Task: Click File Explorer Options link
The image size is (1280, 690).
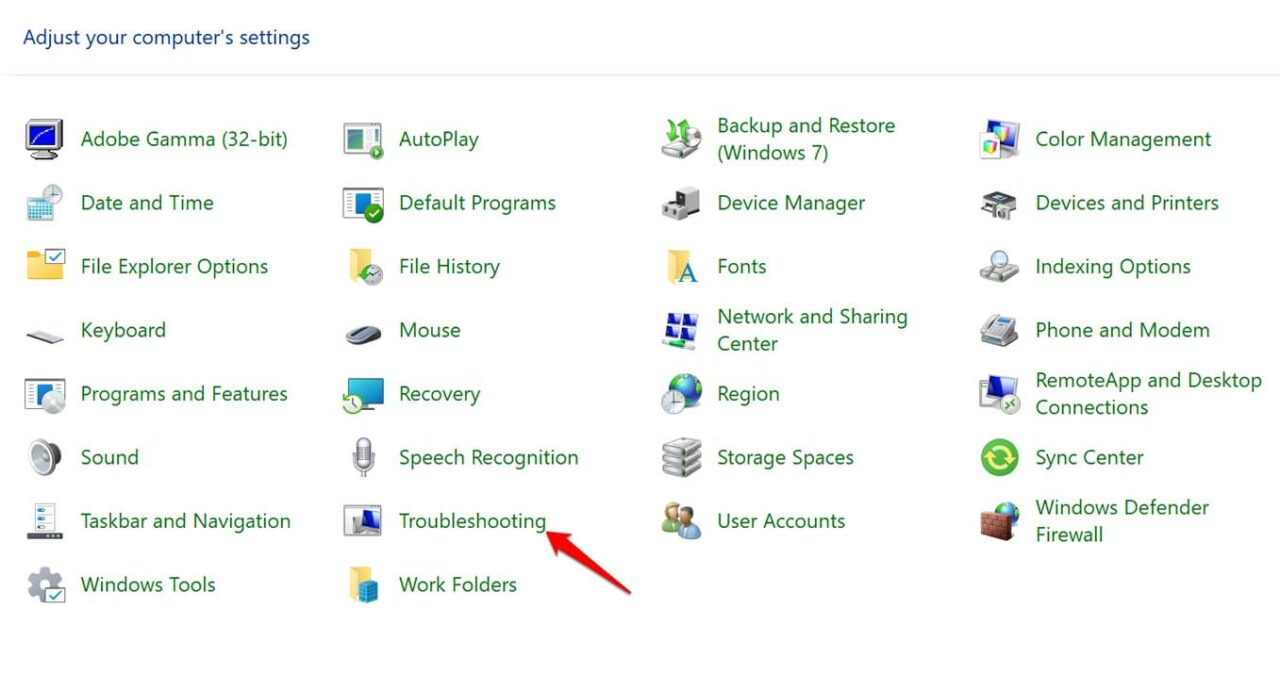Action: [x=174, y=267]
